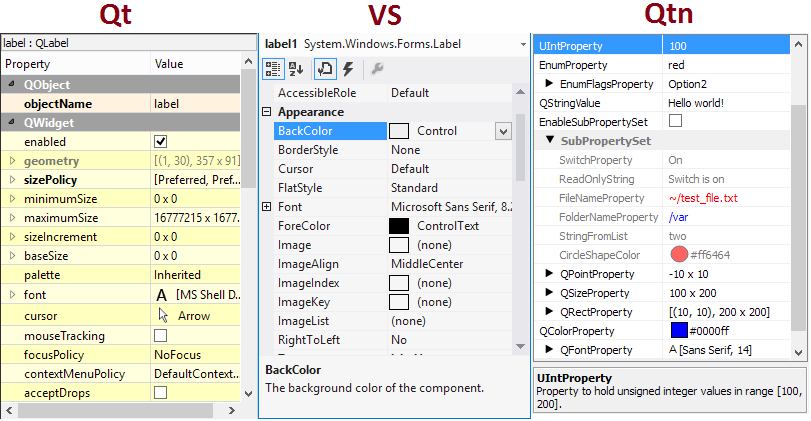Click the CircleShapeColor red circle swatch

[679, 254]
